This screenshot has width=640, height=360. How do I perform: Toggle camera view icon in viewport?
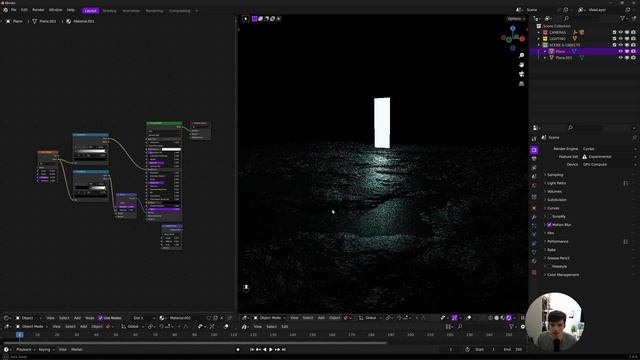pos(521,74)
